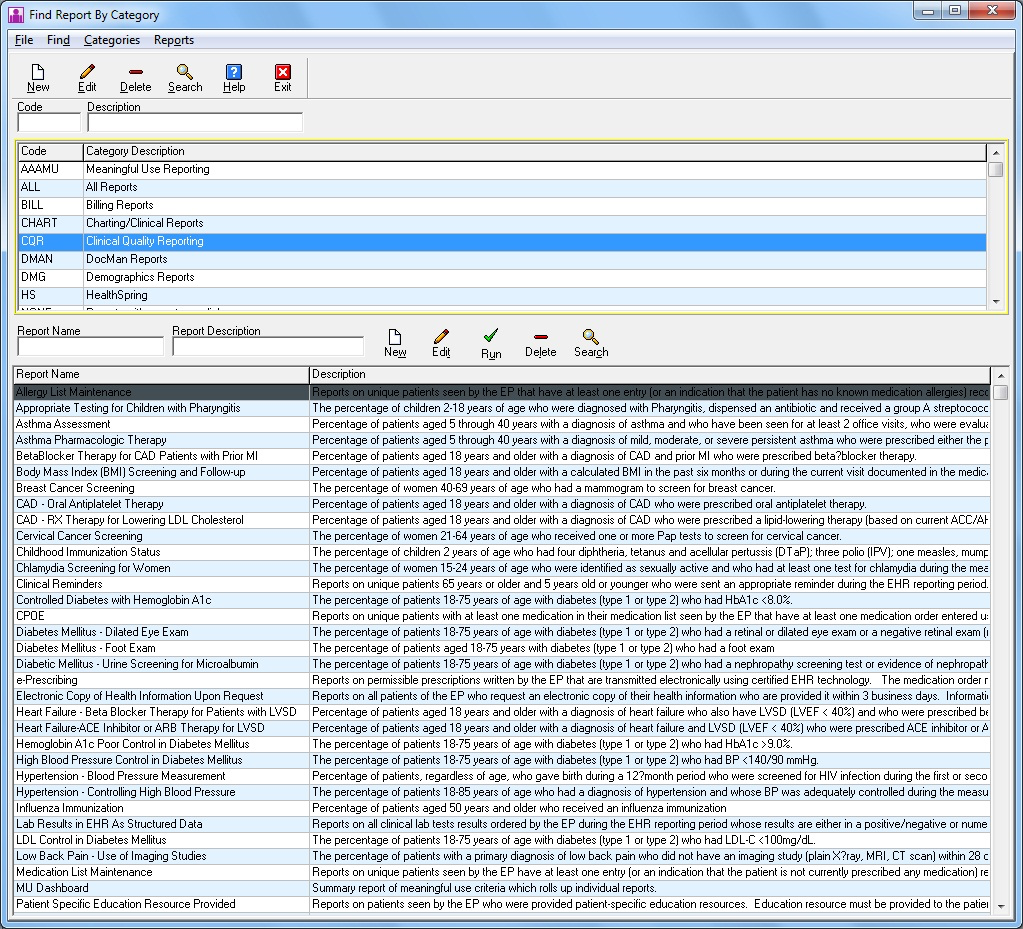Click the Category Description column header
The width and height of the screenshot is (1023, 929).
point(535,151)
